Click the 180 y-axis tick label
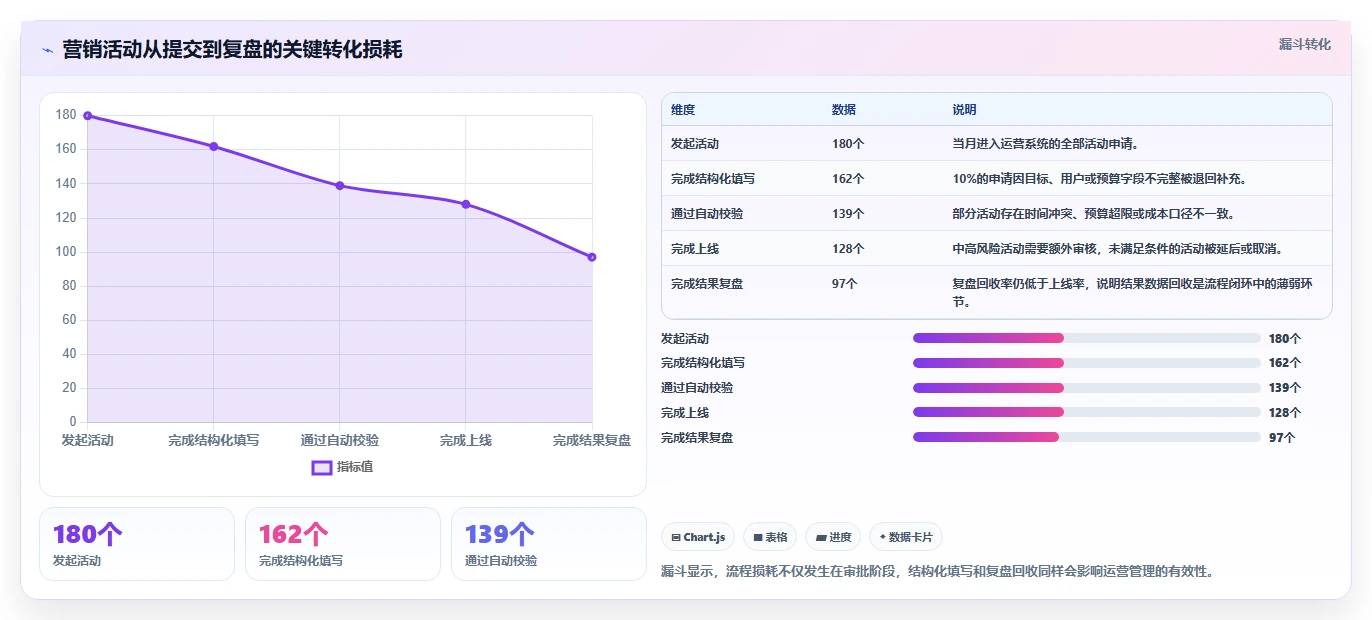Viewport: 1372px width, 620px height. [x=66, y=115]
